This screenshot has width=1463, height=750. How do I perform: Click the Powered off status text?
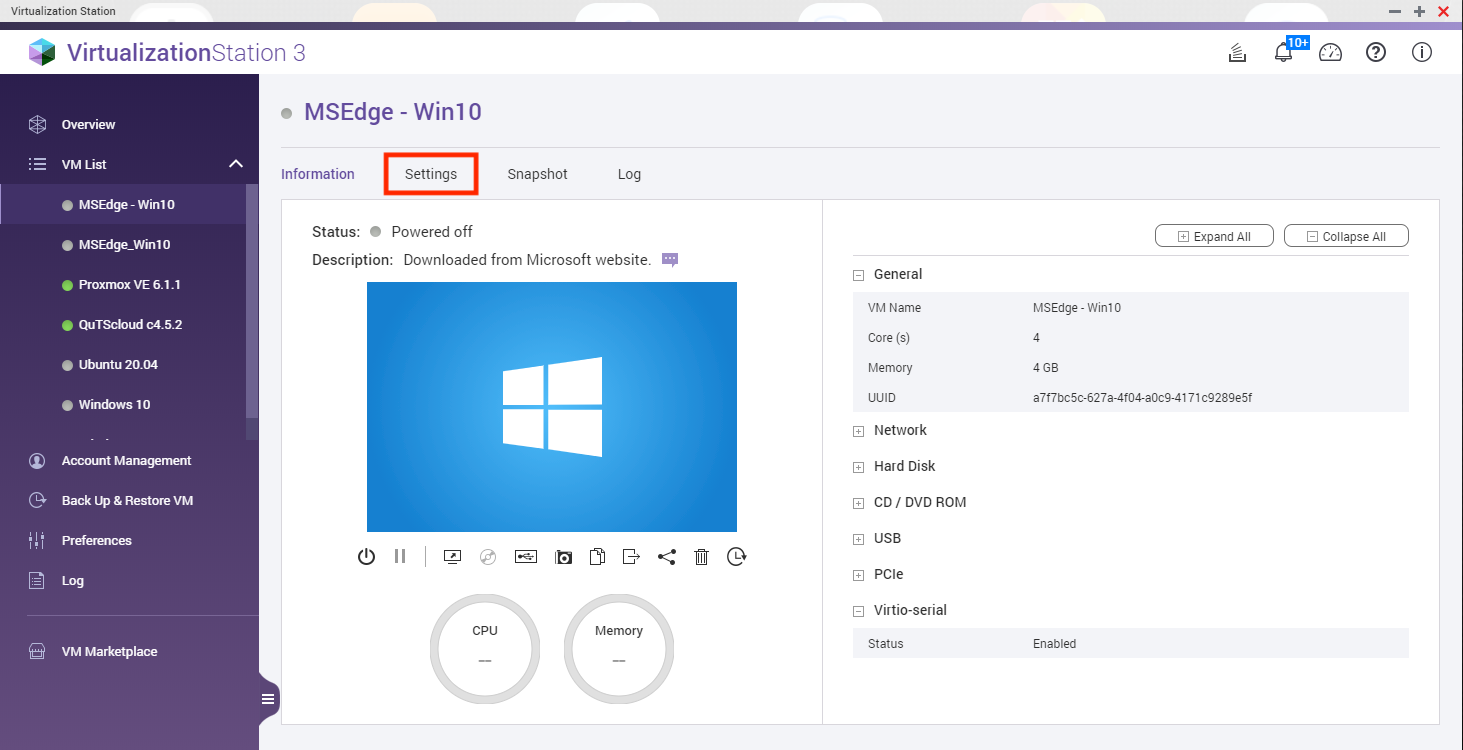(432, 232)
